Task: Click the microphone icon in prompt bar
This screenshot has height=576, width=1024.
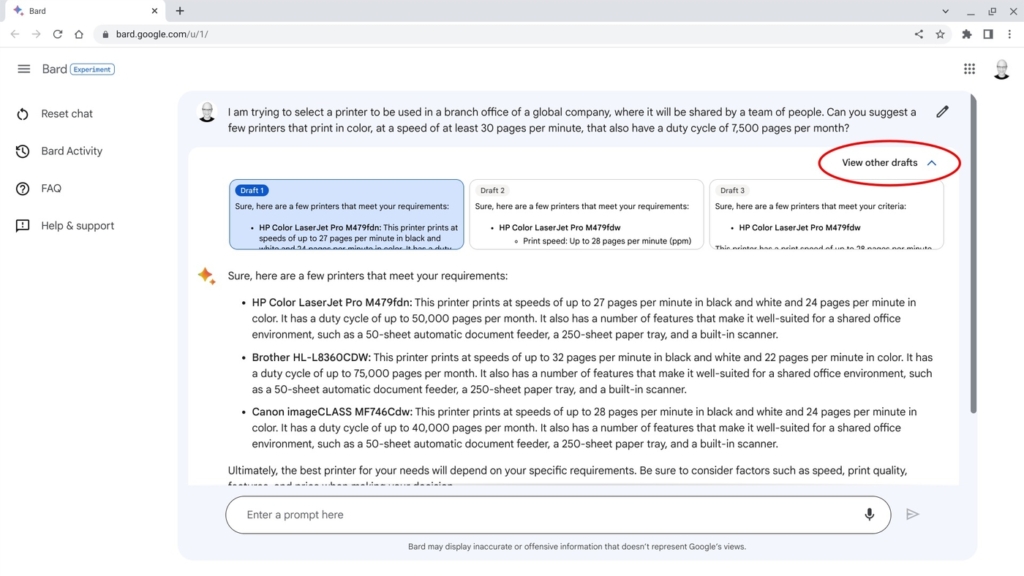Action: pyautogui.click(x=868, y=514)
